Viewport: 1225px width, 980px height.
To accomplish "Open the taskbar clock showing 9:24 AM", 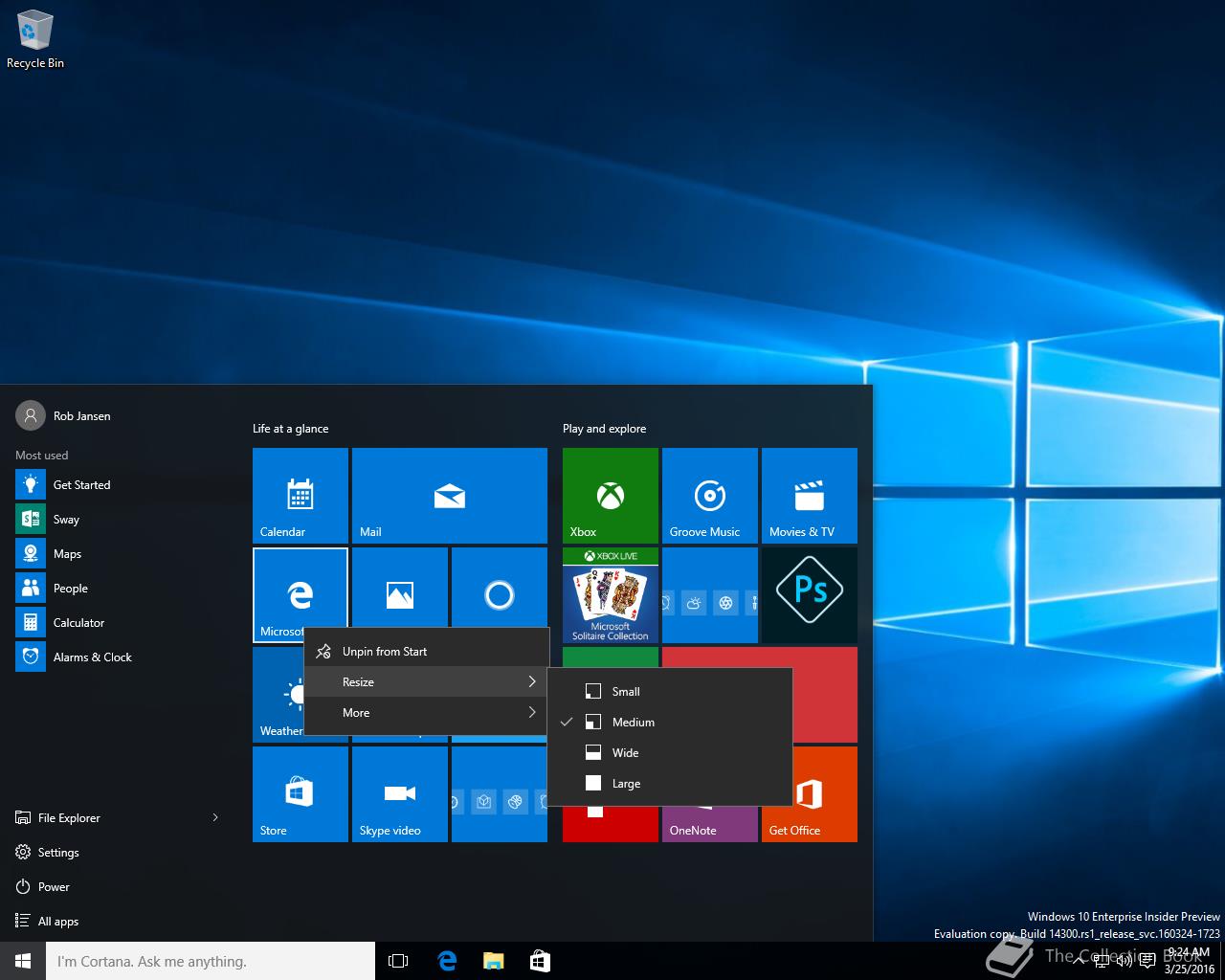I will point(1190,961).
